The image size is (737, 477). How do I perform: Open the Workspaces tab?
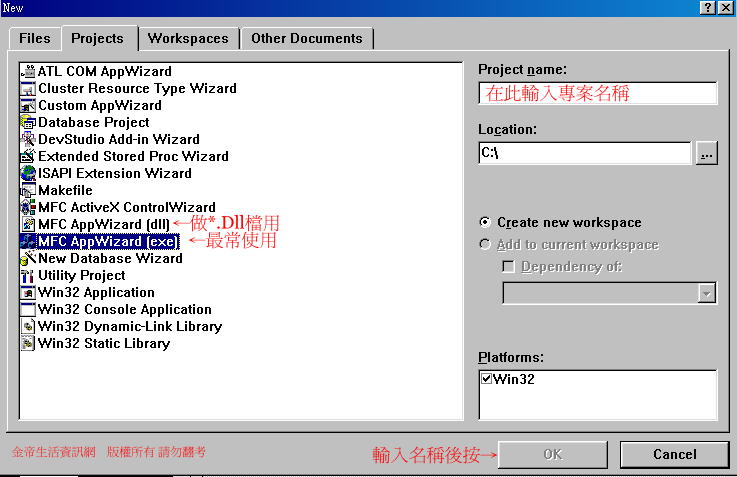click(188, 39)
